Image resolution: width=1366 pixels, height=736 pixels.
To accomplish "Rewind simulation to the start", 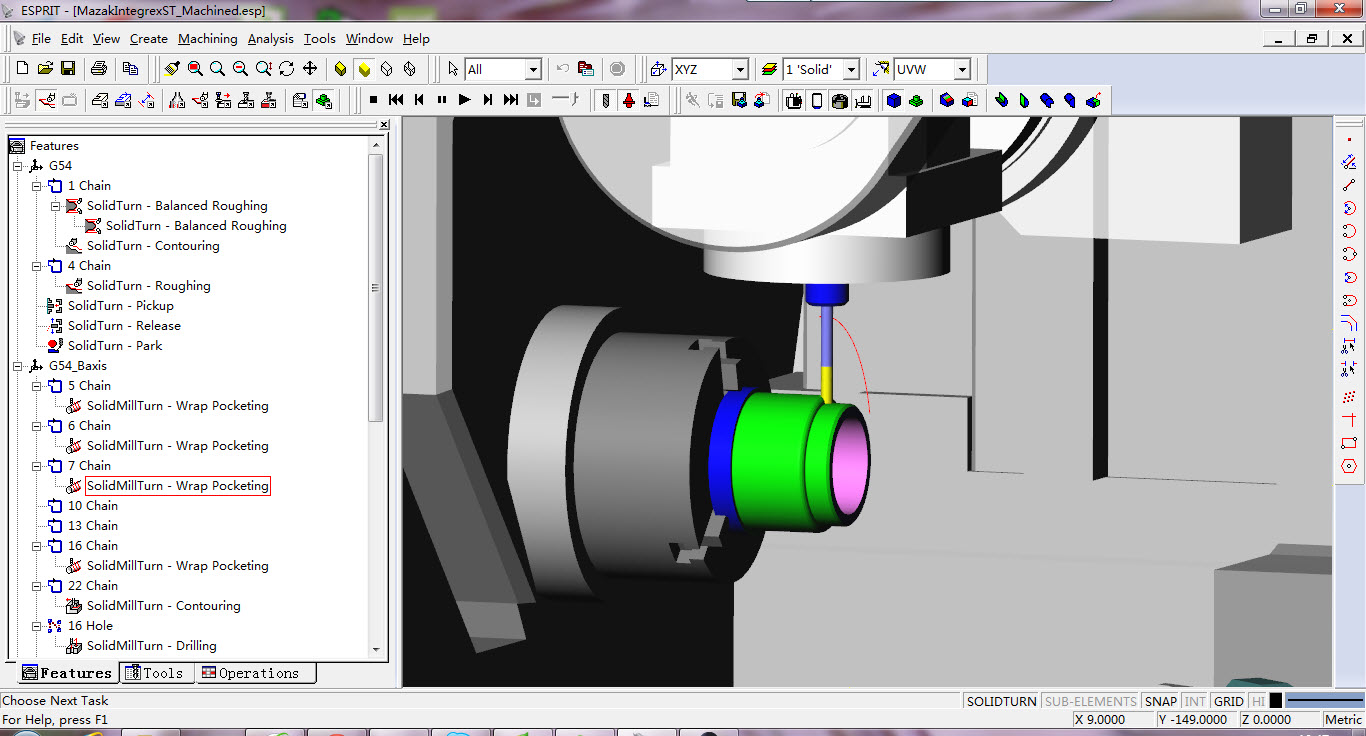I will point(396,100).
